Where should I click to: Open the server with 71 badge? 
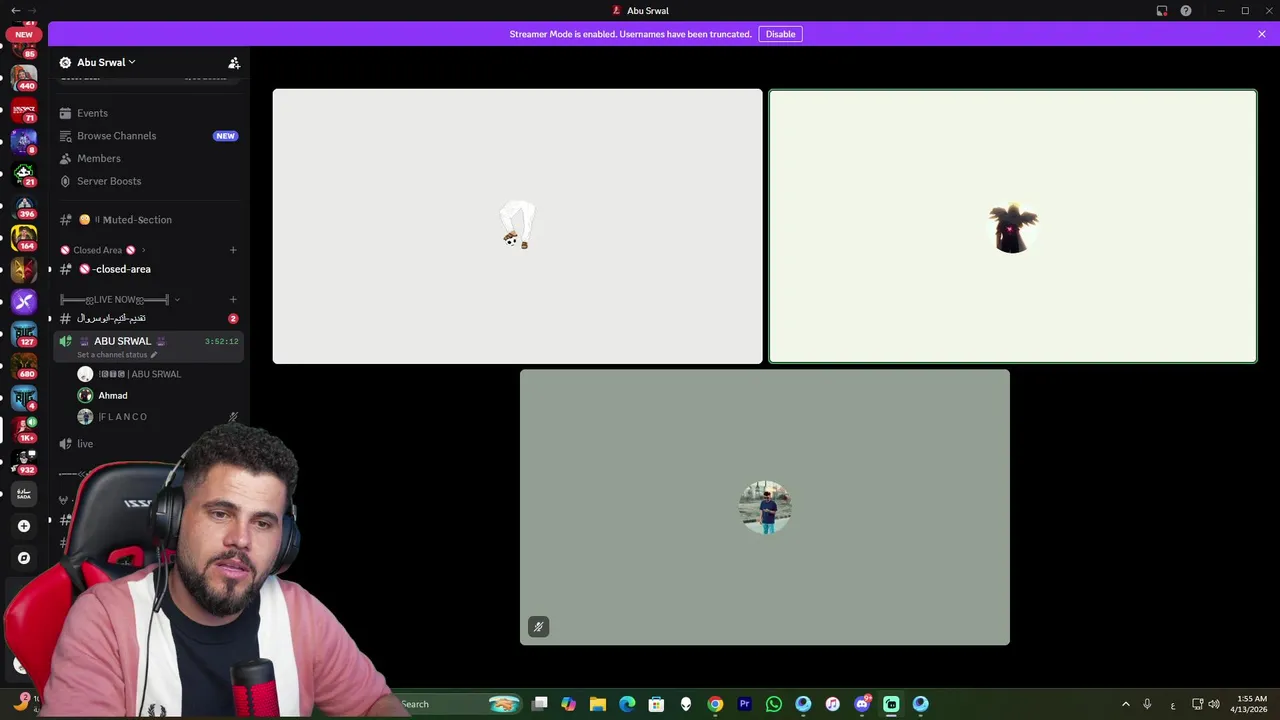pos(24,109)
